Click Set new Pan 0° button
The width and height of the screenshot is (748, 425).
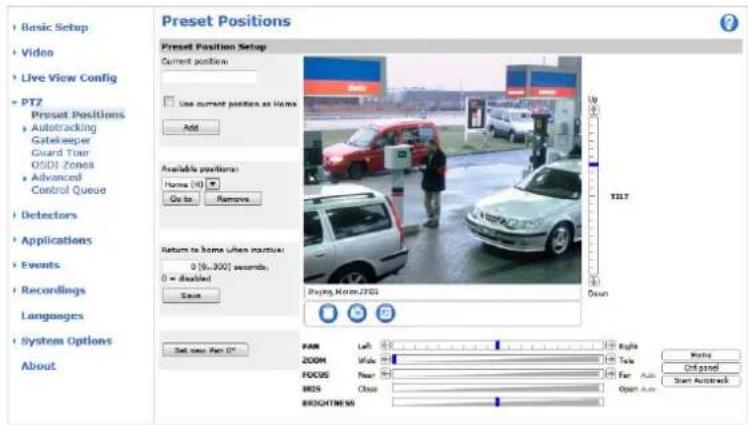(205, 350)
